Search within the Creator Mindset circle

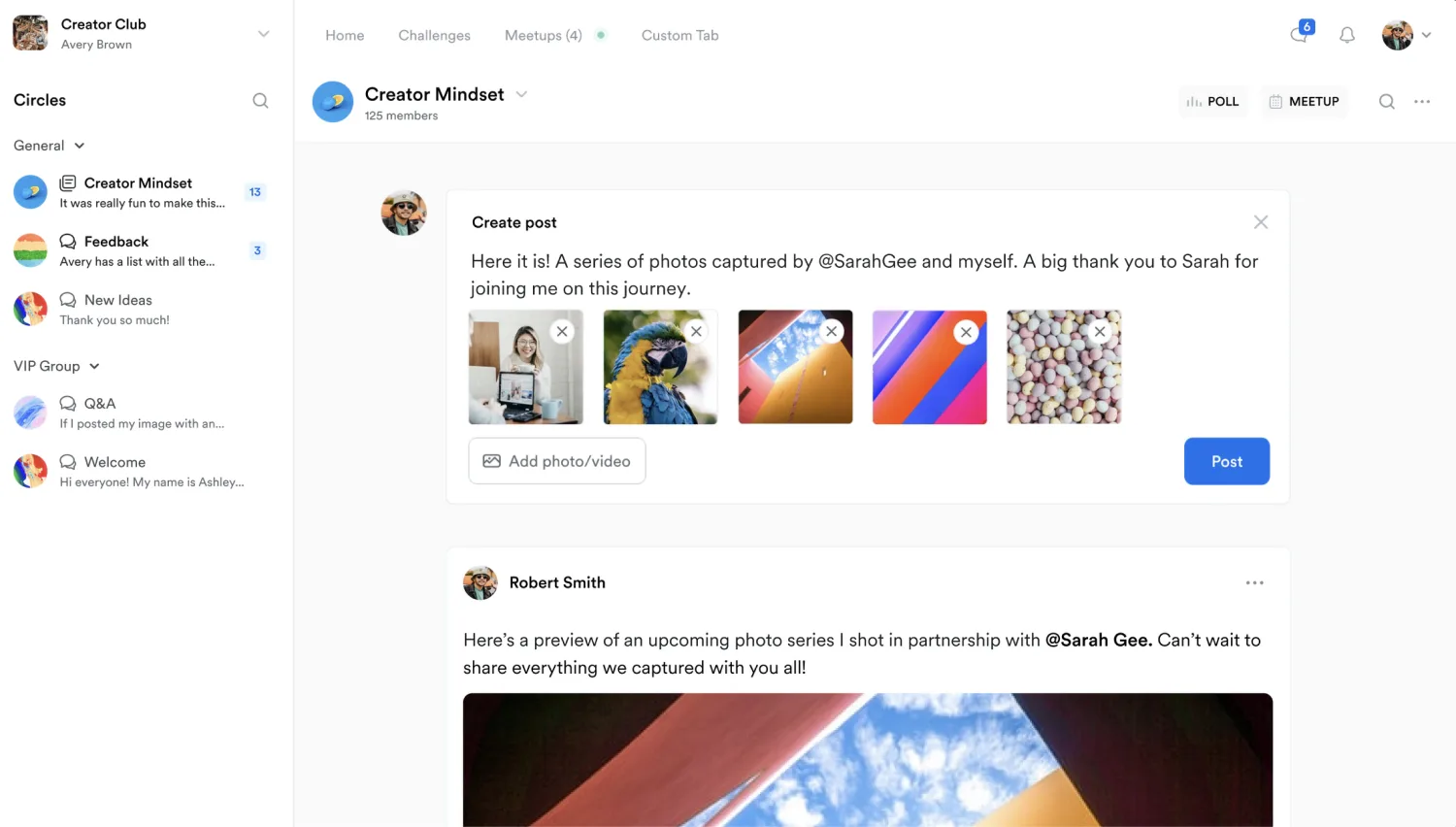click(x=1387, y=101)
